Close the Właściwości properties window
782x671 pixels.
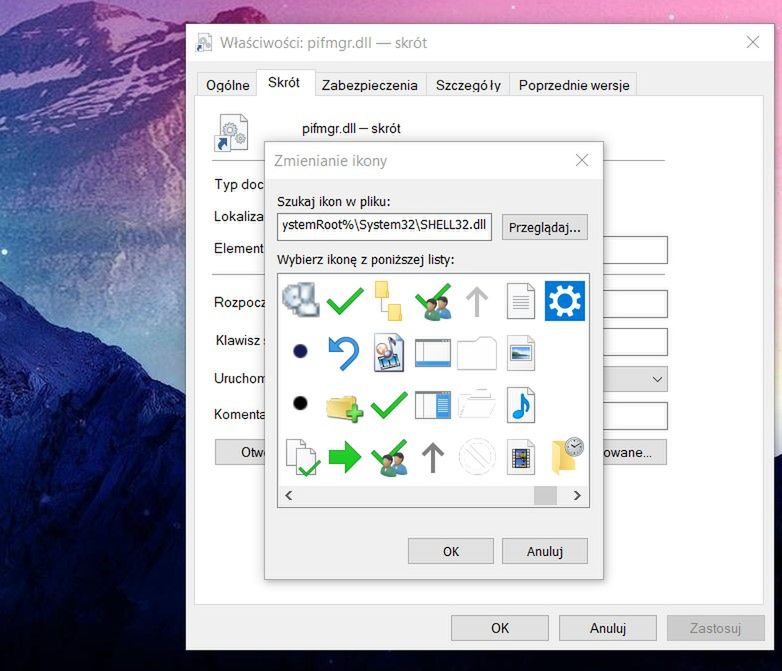click(753, 42)
